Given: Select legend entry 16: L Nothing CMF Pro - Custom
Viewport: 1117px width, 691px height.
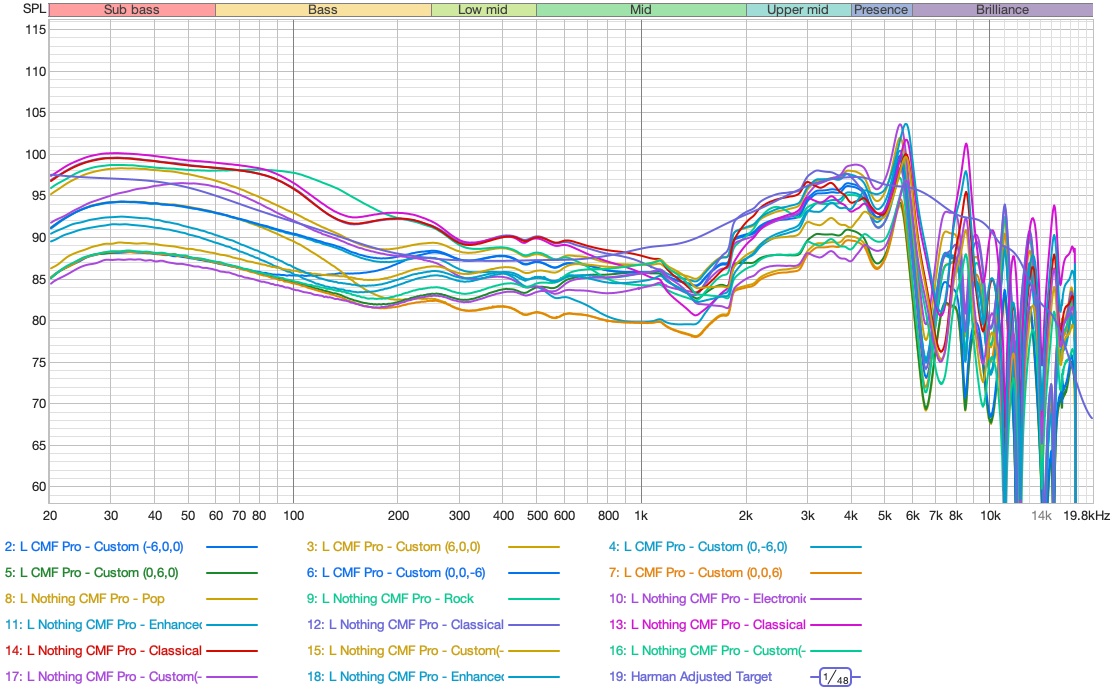Looking at the screenshot, I should coord(707,651).
